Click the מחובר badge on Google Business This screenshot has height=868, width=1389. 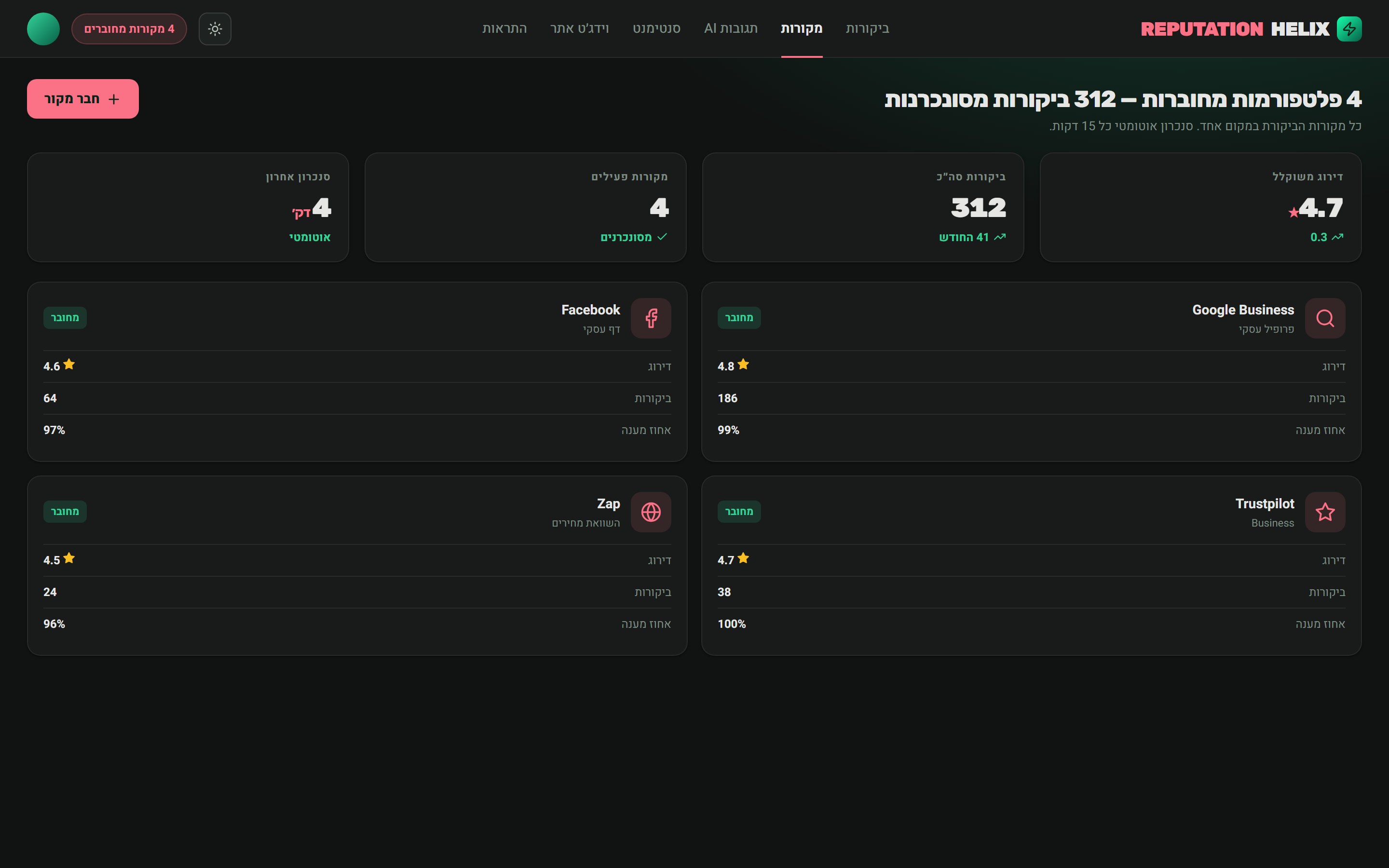(739, 318)
